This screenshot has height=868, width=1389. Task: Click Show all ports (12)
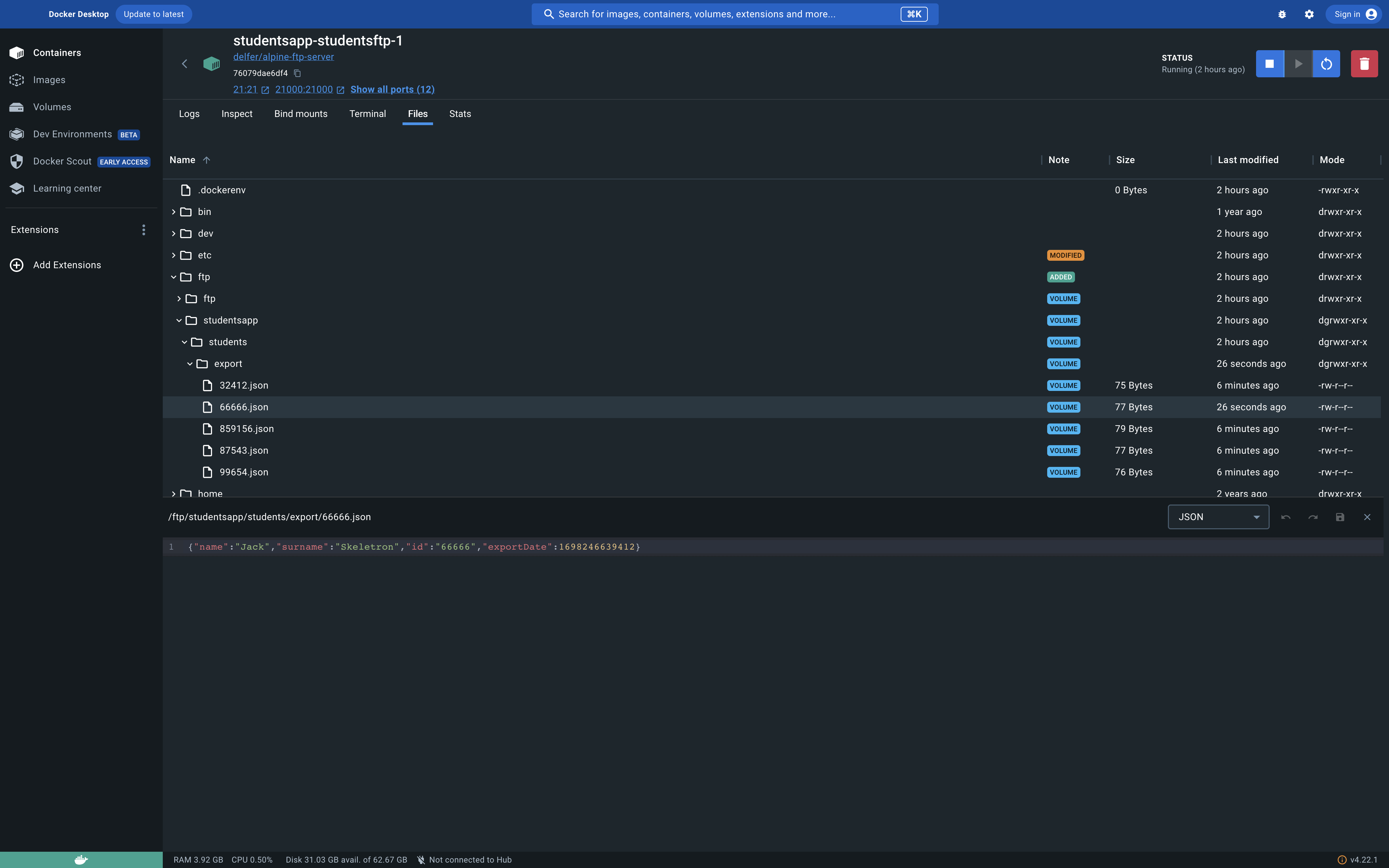coord(393,90)
